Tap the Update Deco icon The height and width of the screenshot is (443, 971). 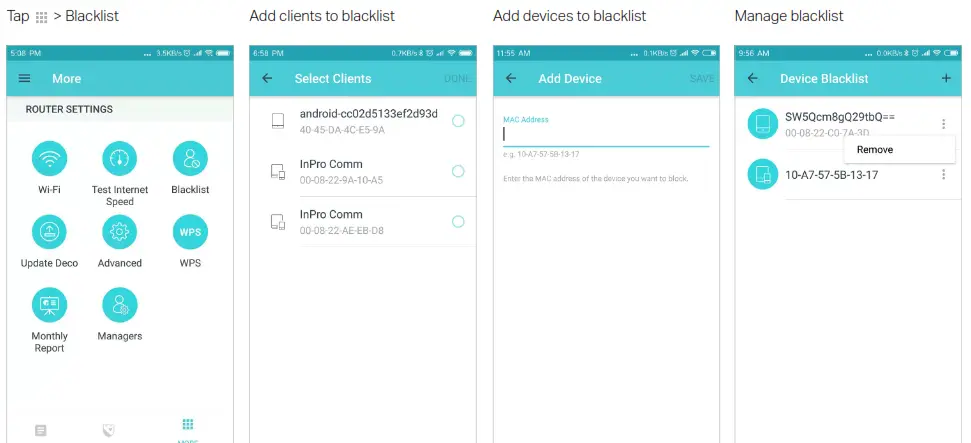click(49, 232)
